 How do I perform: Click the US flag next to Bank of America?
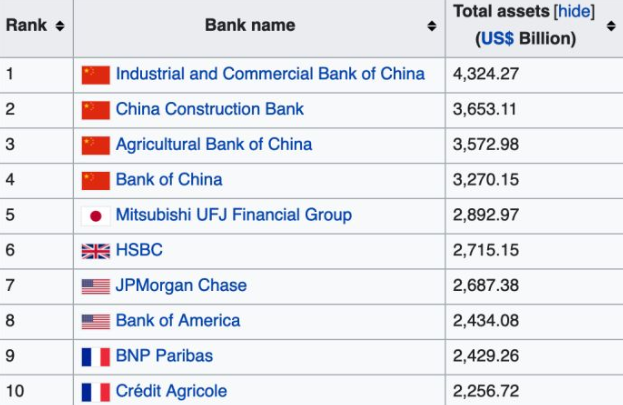95,322
